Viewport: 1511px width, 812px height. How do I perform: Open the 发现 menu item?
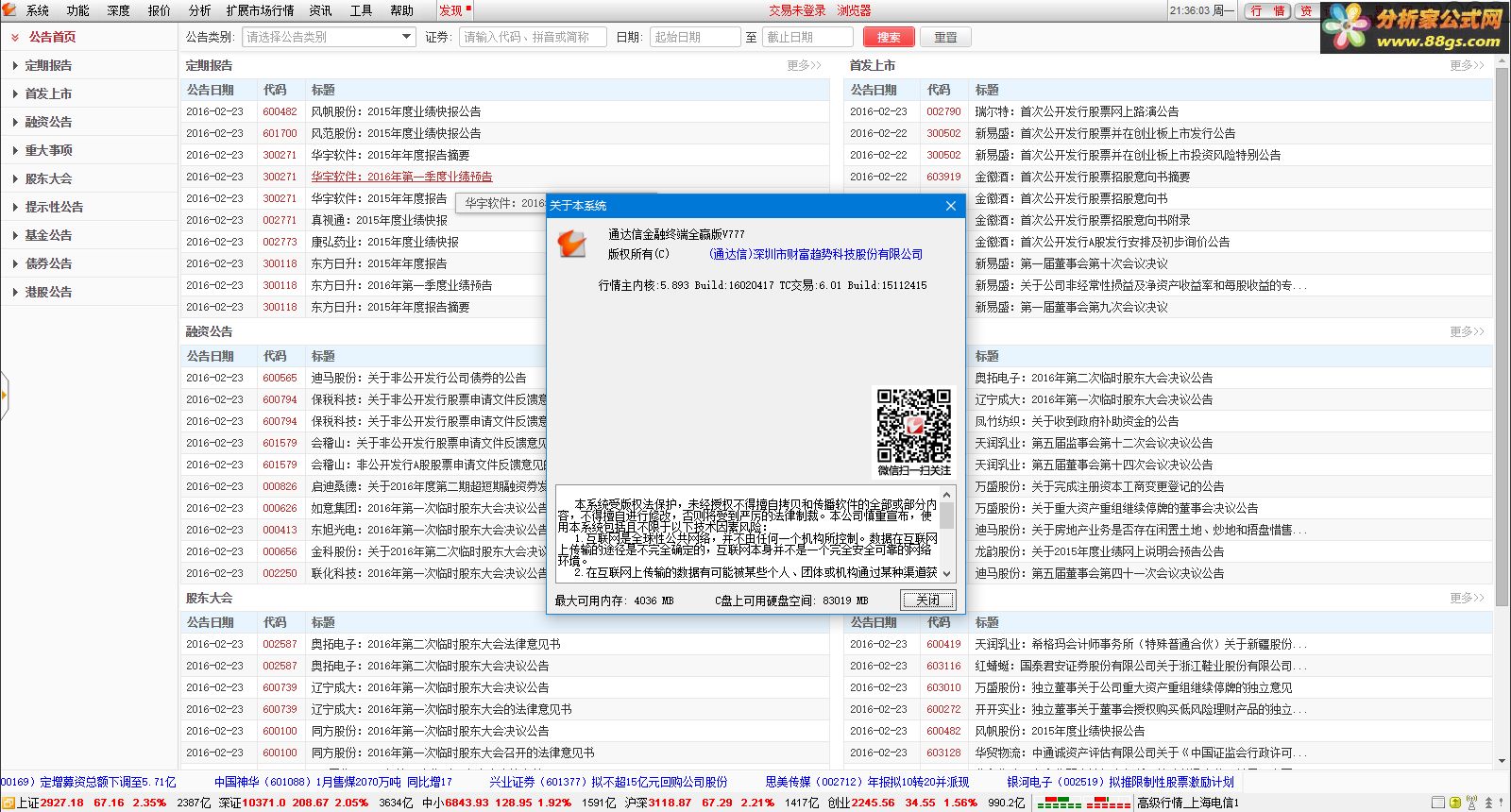(x=451, y=10)
